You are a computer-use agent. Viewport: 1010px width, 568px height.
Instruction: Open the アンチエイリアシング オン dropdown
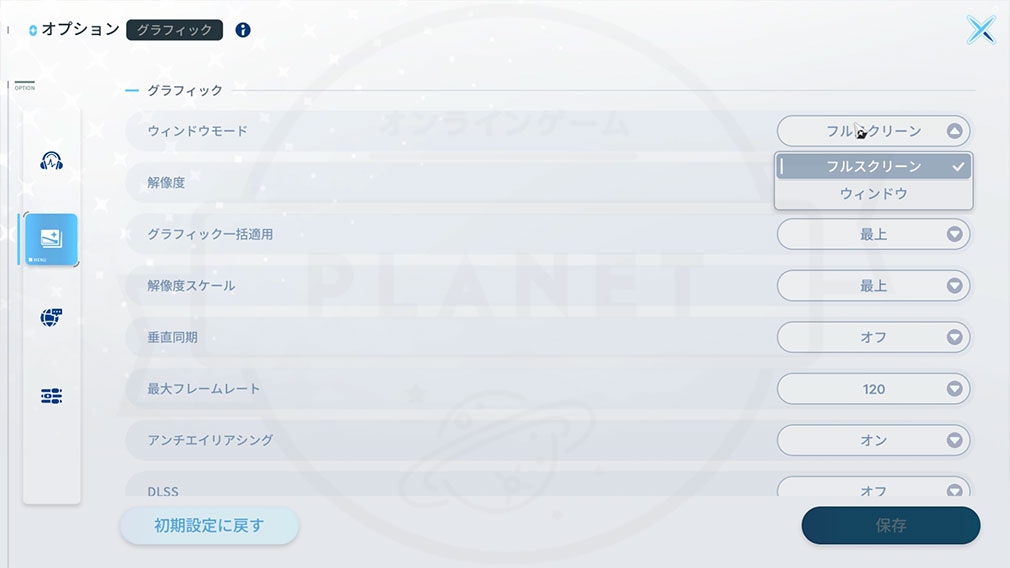point(873,440)
